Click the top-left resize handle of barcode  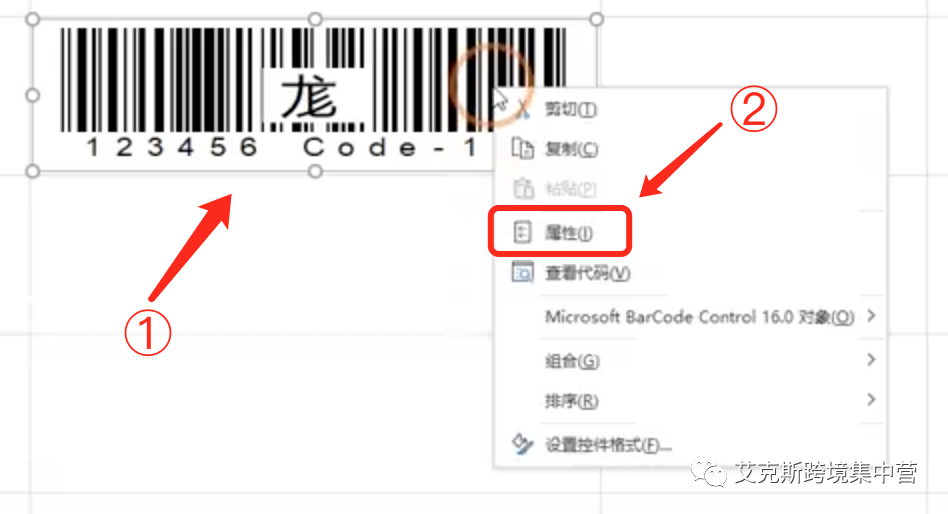[33, 19]
